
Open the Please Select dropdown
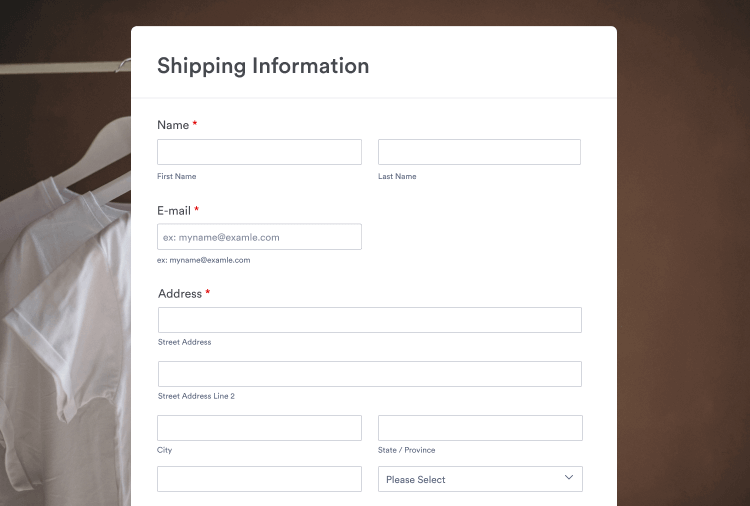pos(470,479)
